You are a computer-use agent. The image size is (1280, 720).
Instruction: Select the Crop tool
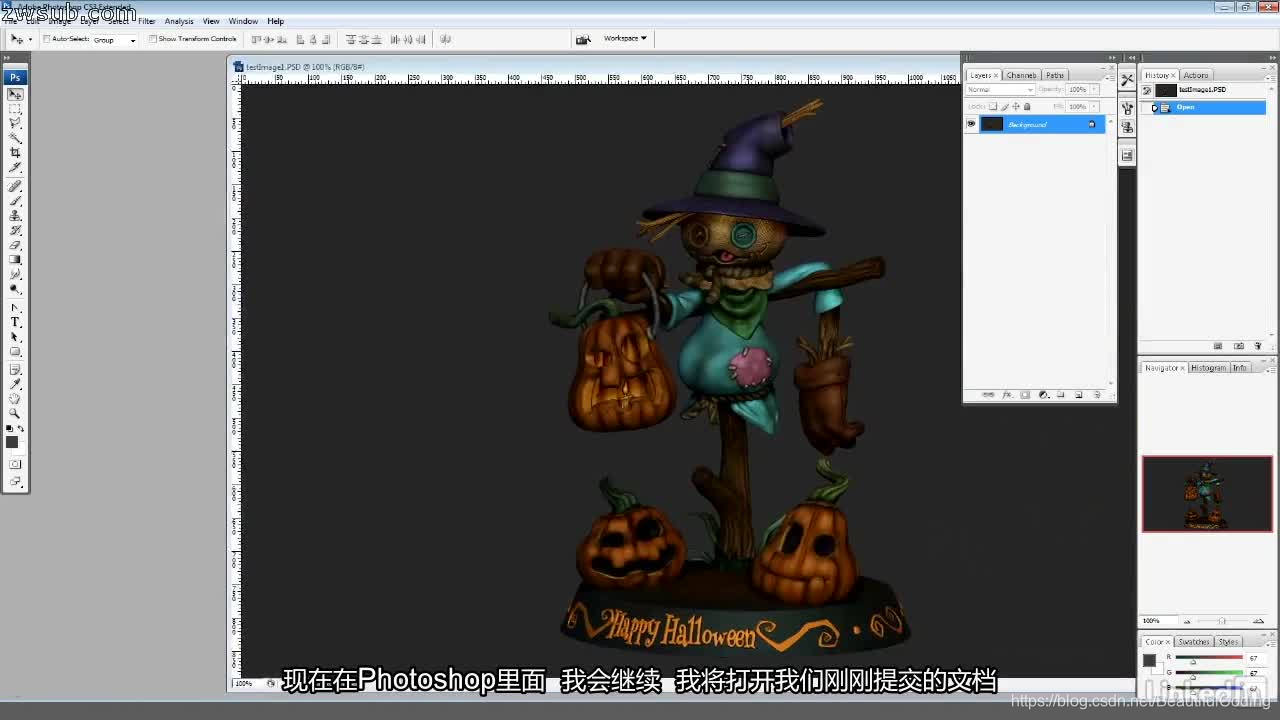15,152
